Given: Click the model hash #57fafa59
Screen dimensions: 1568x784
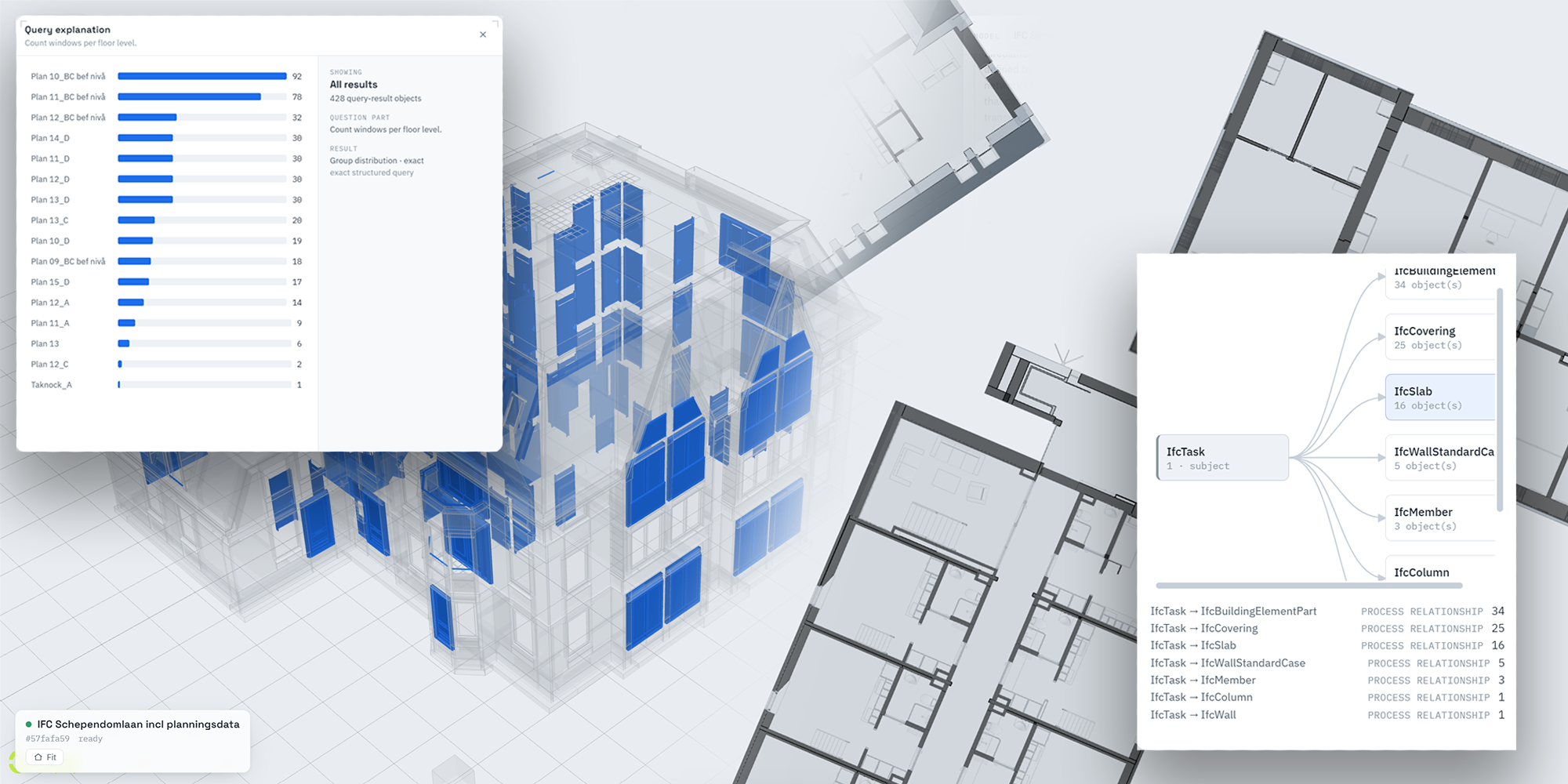Looking at the screenshot, I should click(48, 739).
